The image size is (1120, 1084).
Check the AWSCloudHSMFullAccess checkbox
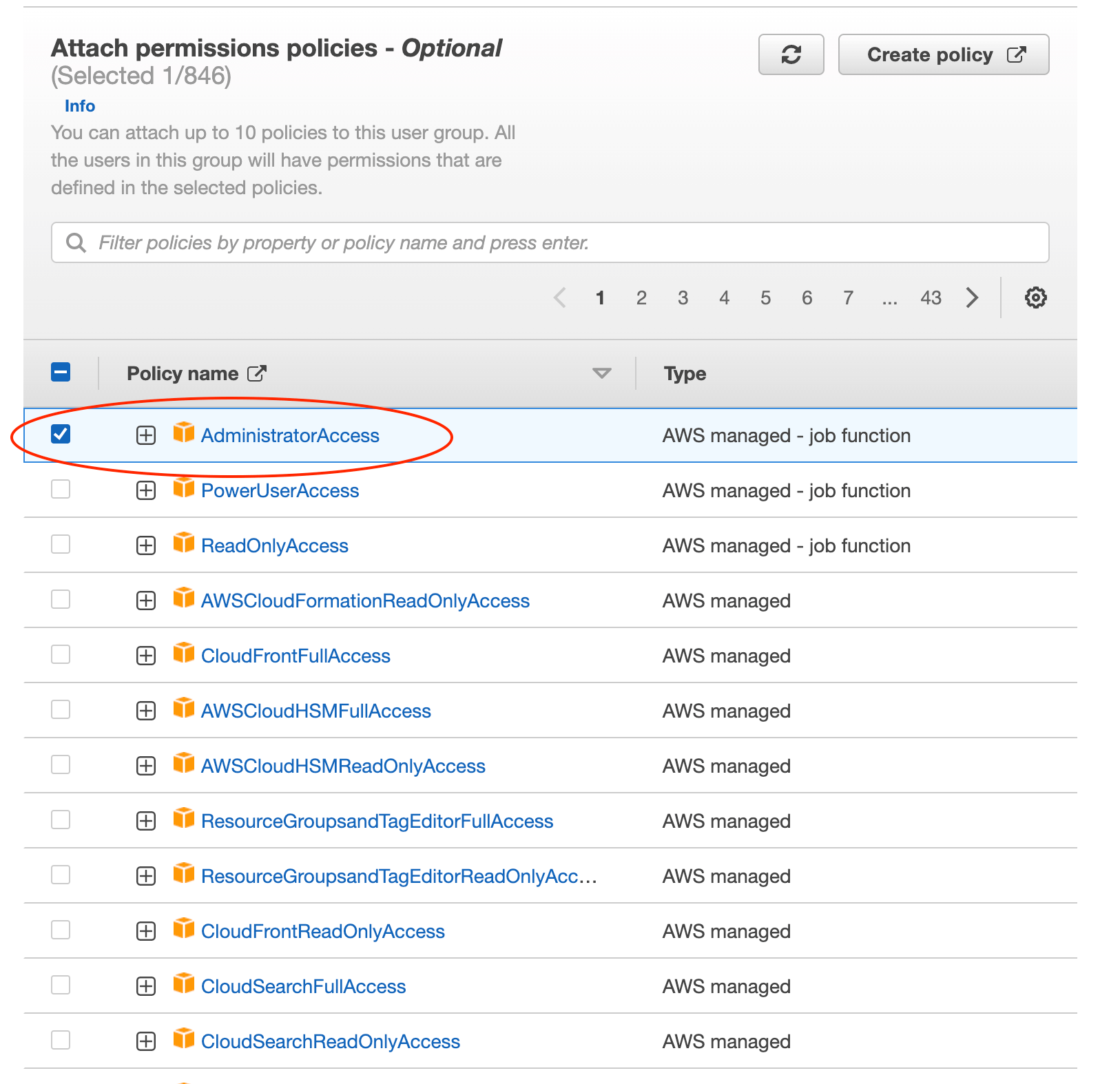click(61, 709)
